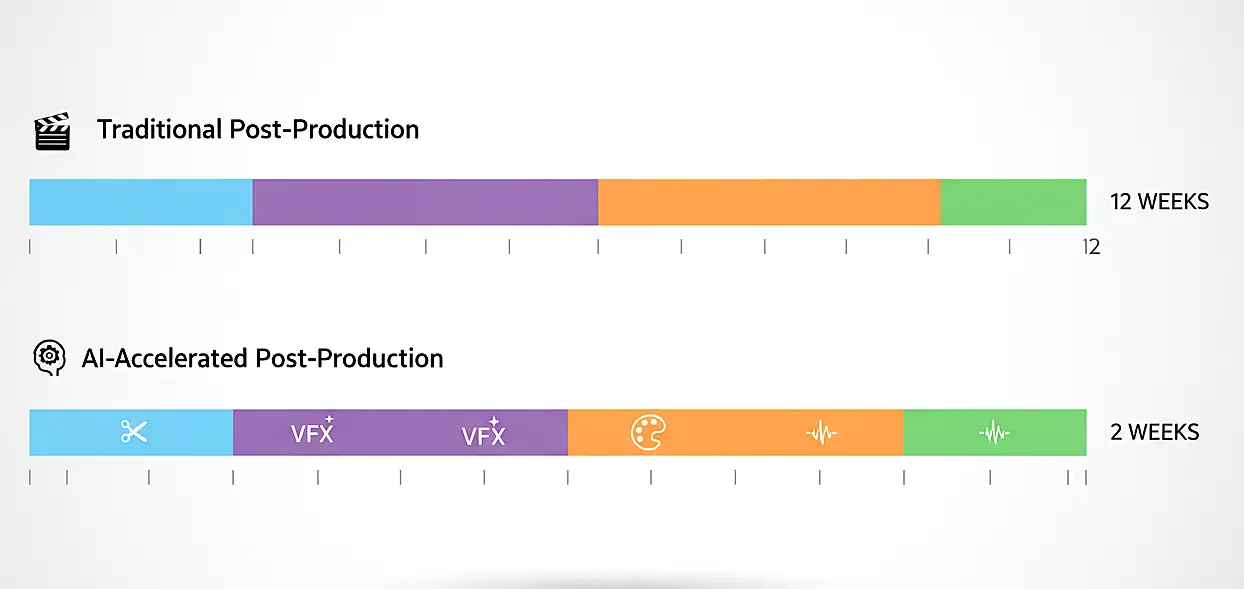
Task: Select the paint palette icon
Action: click(649, 432)
